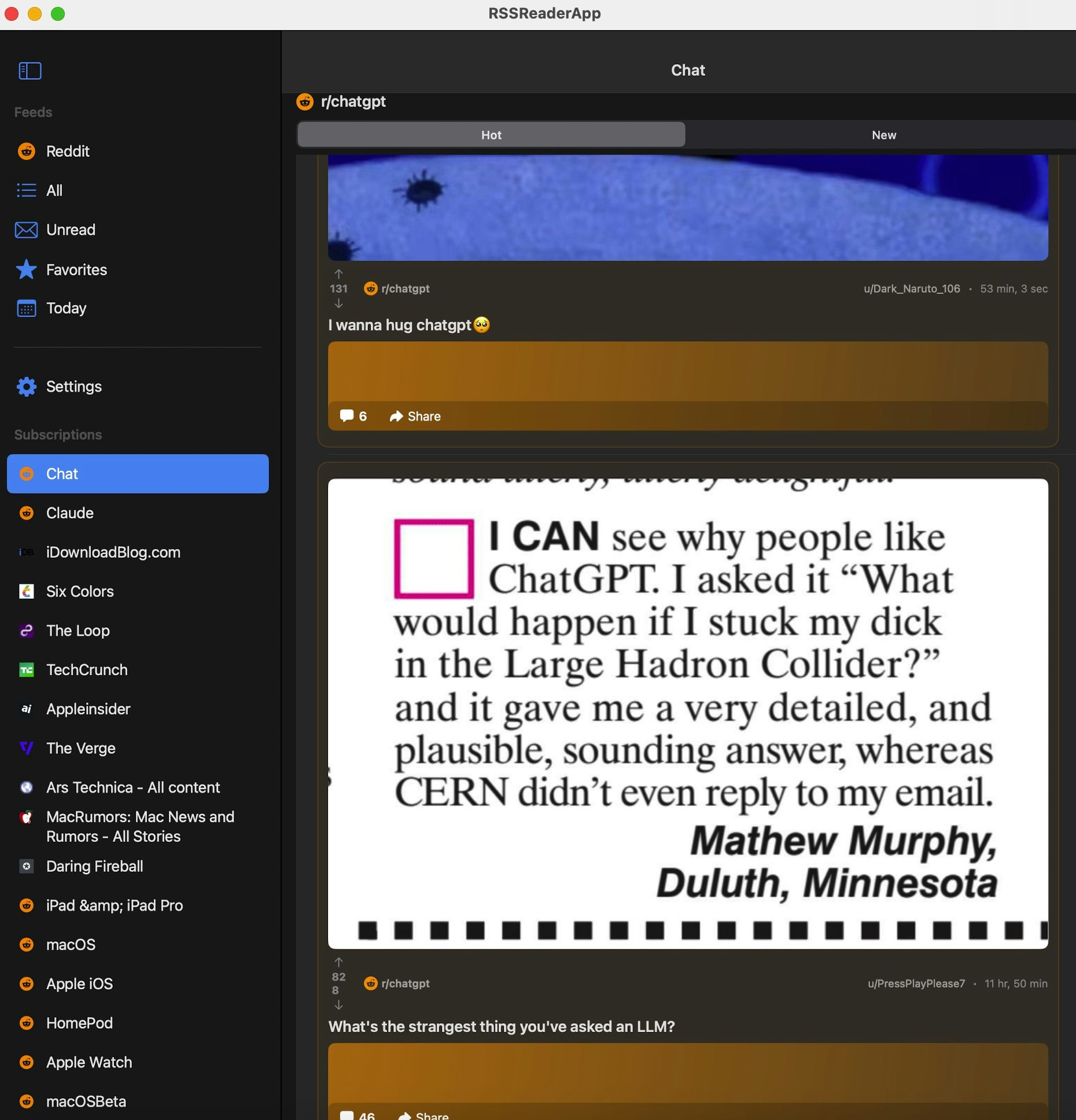Image resolution: width=1076 pixels, height=1120 pixels.
Task: Open iPad & iPad Pro subscription
Action: pyautogui.click(x=138, y=905)
